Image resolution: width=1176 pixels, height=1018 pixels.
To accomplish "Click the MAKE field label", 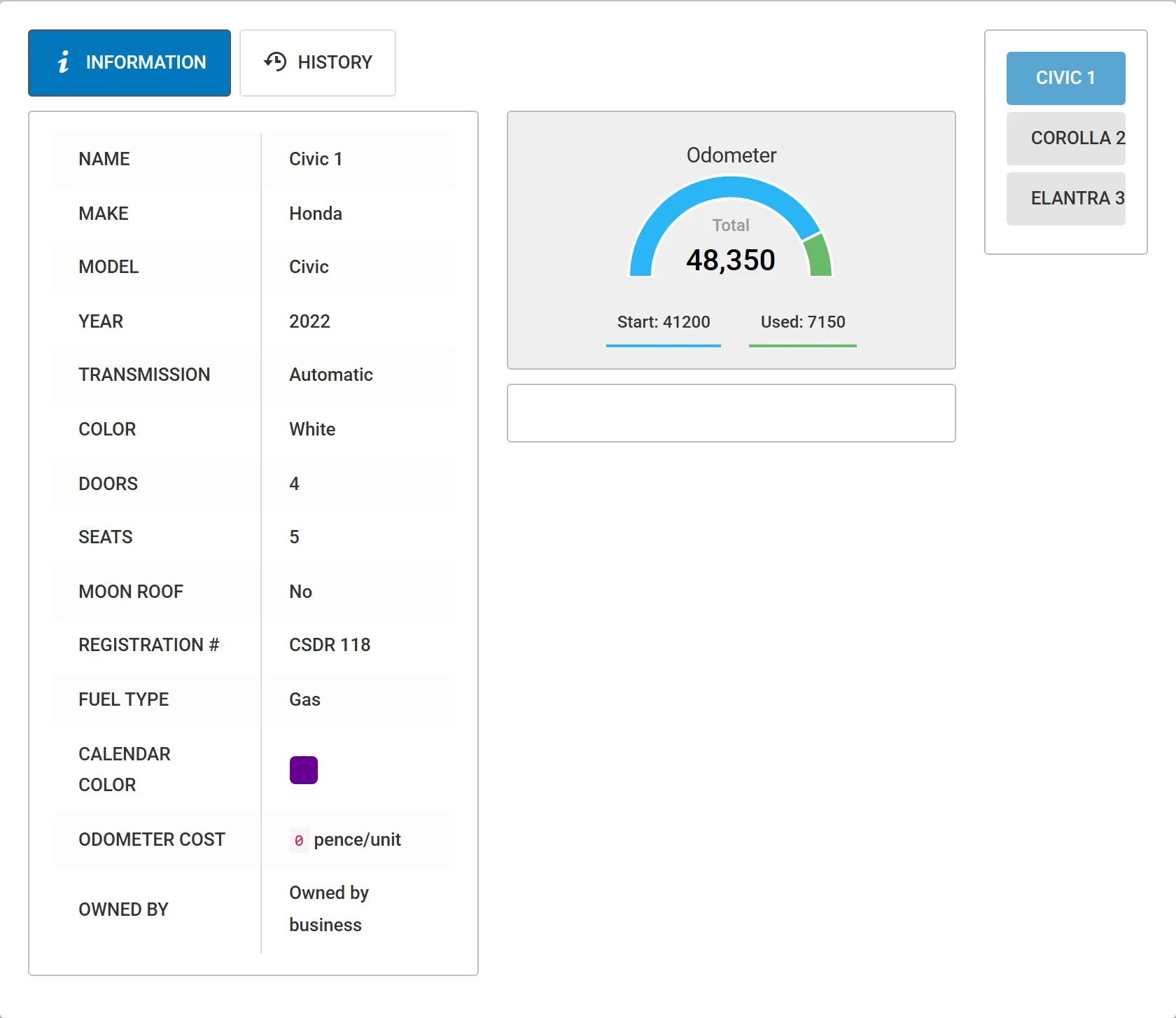I will click(x=104, y=214).
